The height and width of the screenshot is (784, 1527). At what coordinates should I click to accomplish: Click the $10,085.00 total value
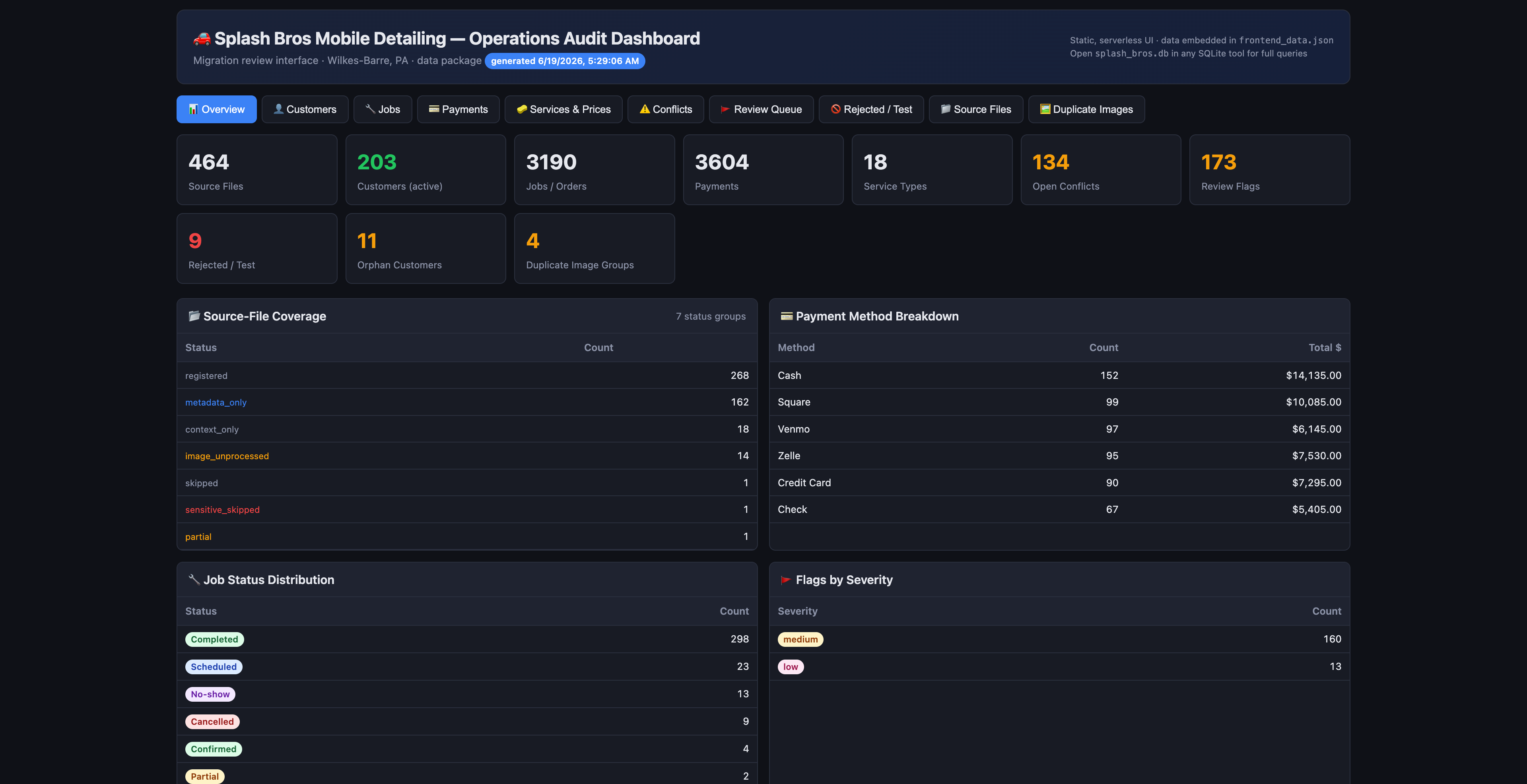point(1313,402)
